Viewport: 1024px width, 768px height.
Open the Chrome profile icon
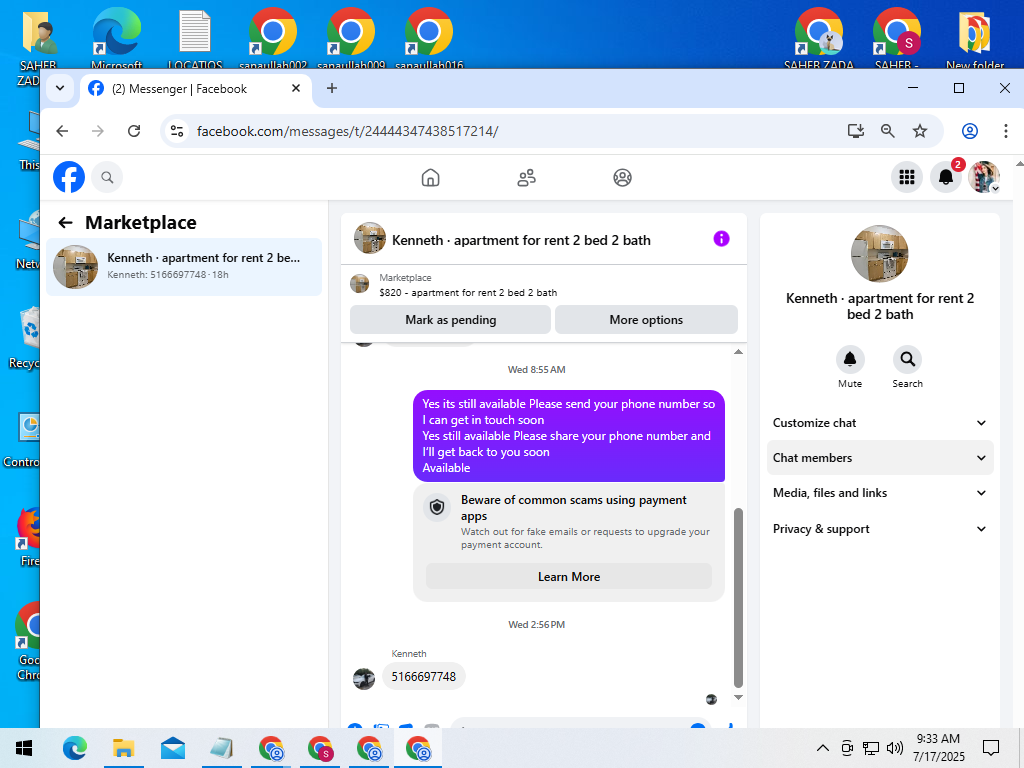tap(970, 131)
